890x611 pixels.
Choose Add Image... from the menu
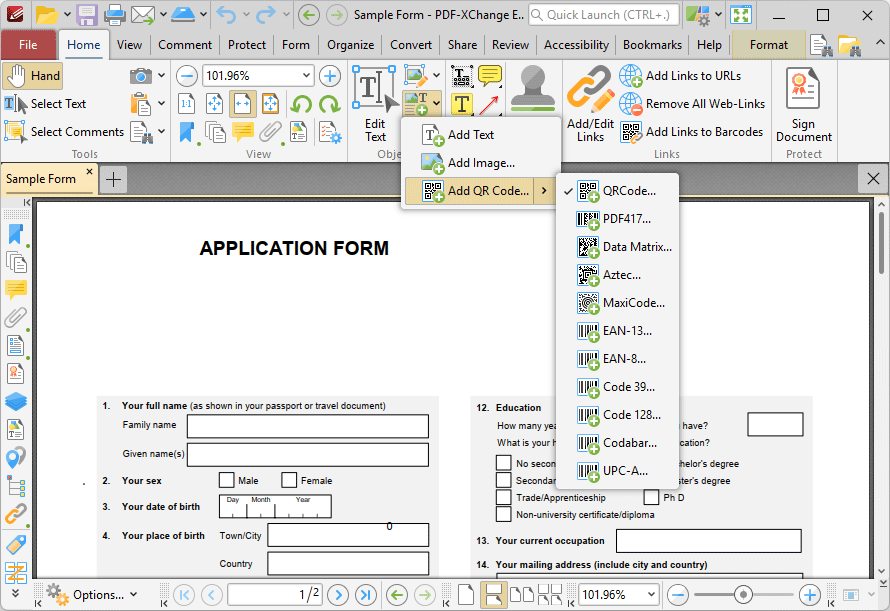tap(480, 163)
